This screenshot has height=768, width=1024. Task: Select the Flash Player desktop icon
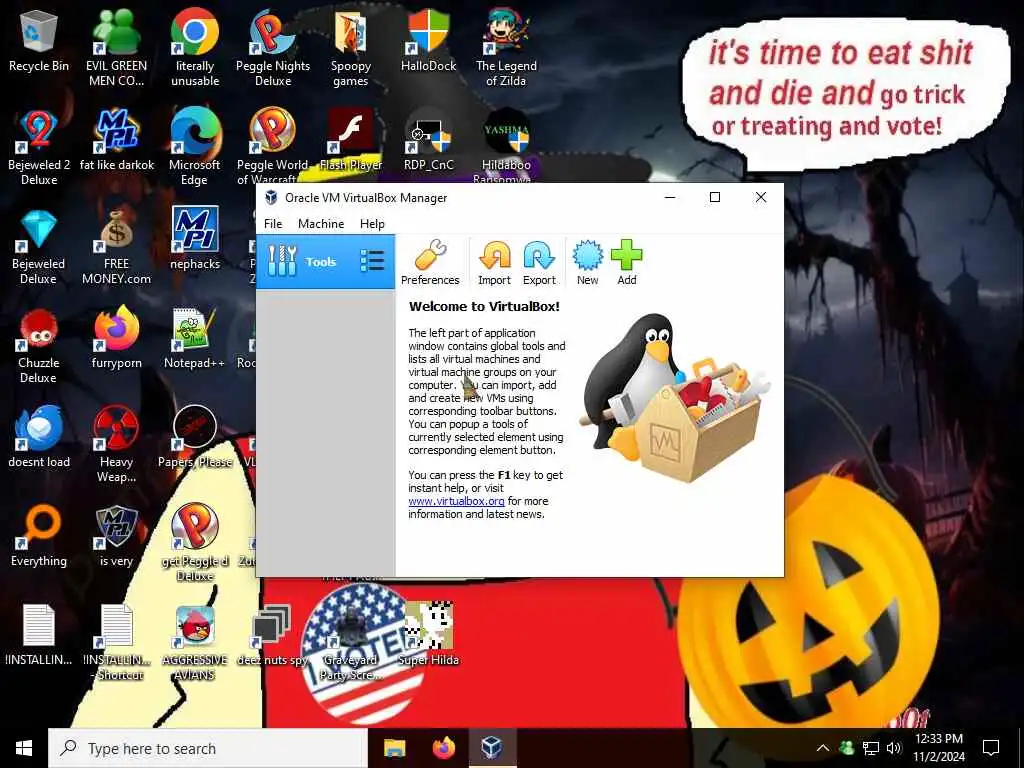click(x=351, y=140)
